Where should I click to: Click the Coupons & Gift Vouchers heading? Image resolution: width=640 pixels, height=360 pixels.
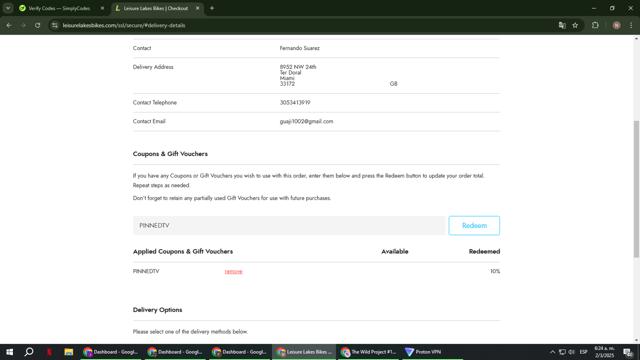(x=170, y=154)
